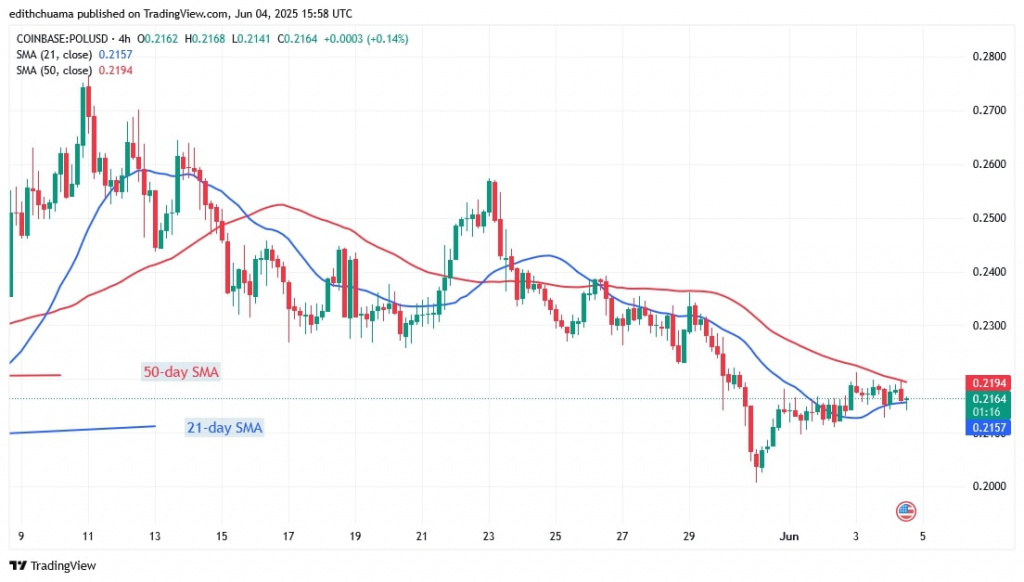Open the US flag economic event marker

pos(905,510)
